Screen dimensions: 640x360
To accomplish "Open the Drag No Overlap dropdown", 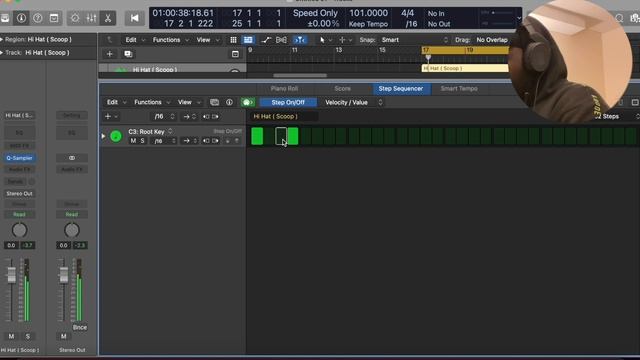I will pos(492,40).
